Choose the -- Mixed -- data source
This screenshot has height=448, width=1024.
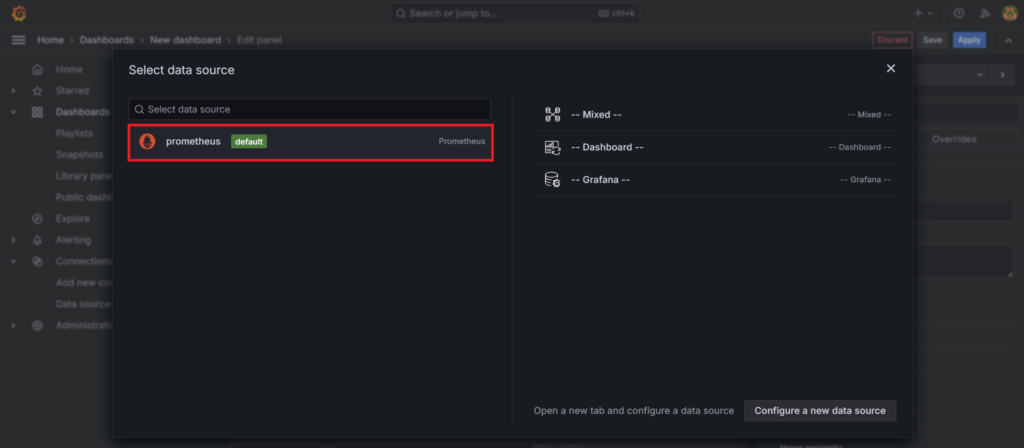click(x=715, y=114)
